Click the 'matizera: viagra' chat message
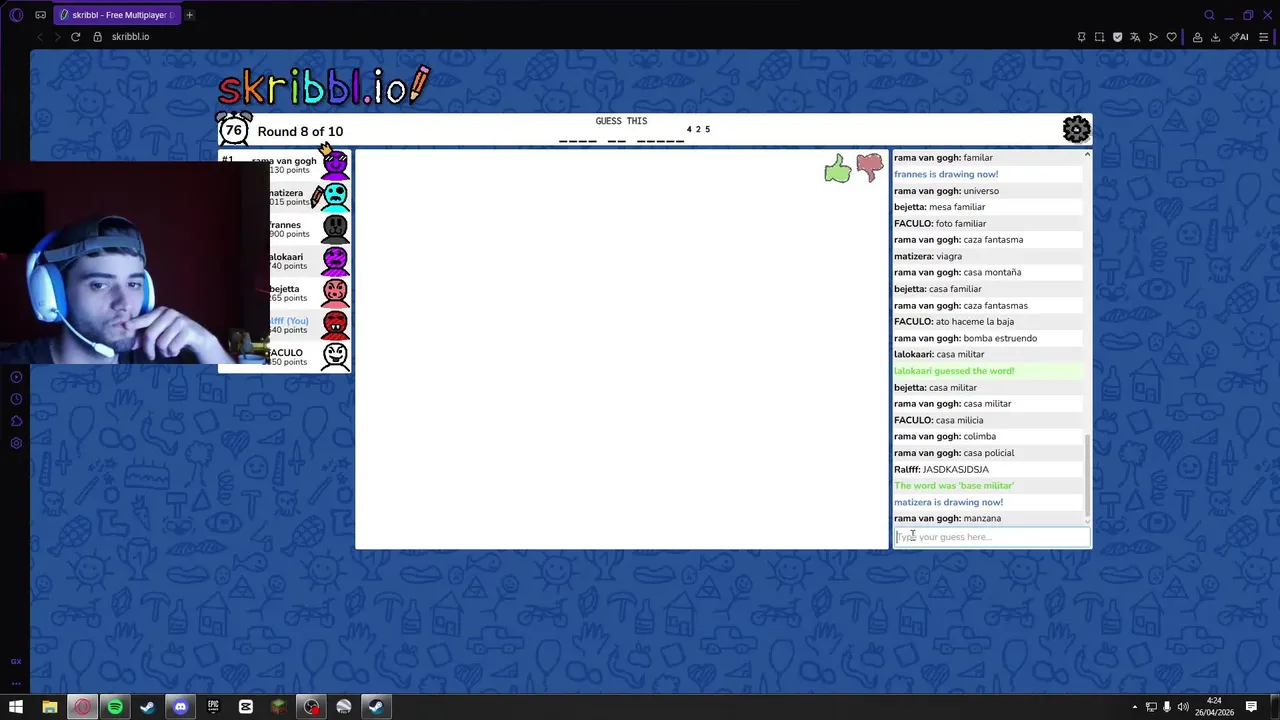This screenshot has width=1280, height=720. (928, 256)
